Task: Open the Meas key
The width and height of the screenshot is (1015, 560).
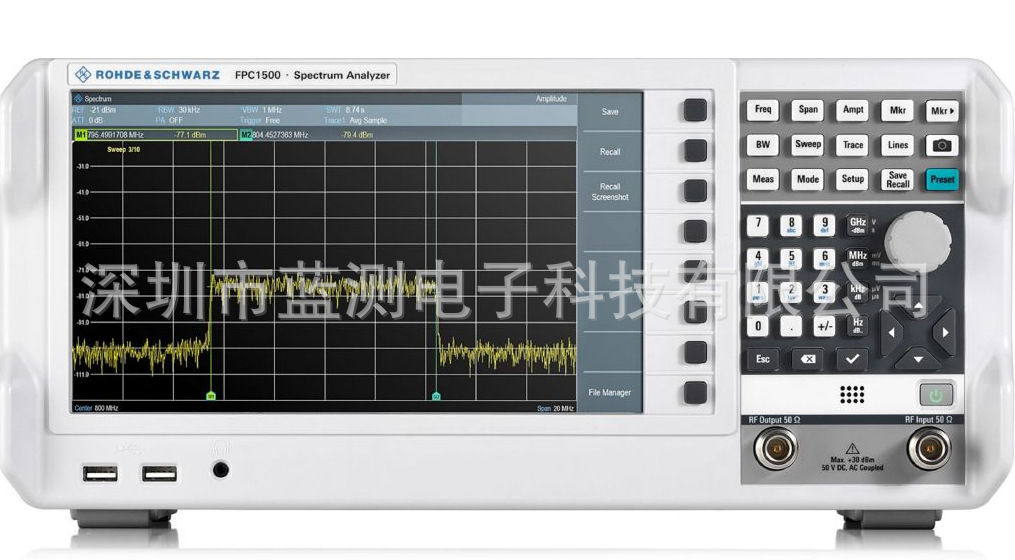Action: click(x=763, y=179)
